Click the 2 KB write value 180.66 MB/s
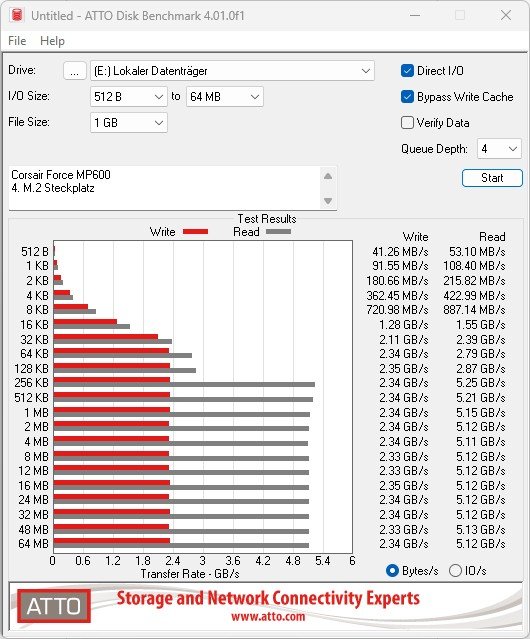The width and height of the screenshot is (530, 639). pyautogui.click(x=397, y=281)
